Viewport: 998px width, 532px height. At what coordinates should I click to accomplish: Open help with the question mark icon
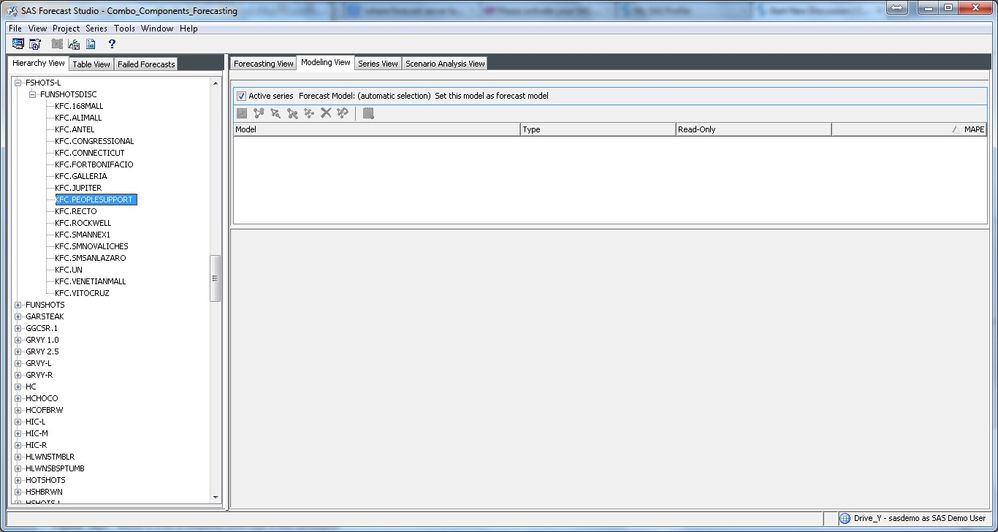pyautogui.click(x=112, y=44)
